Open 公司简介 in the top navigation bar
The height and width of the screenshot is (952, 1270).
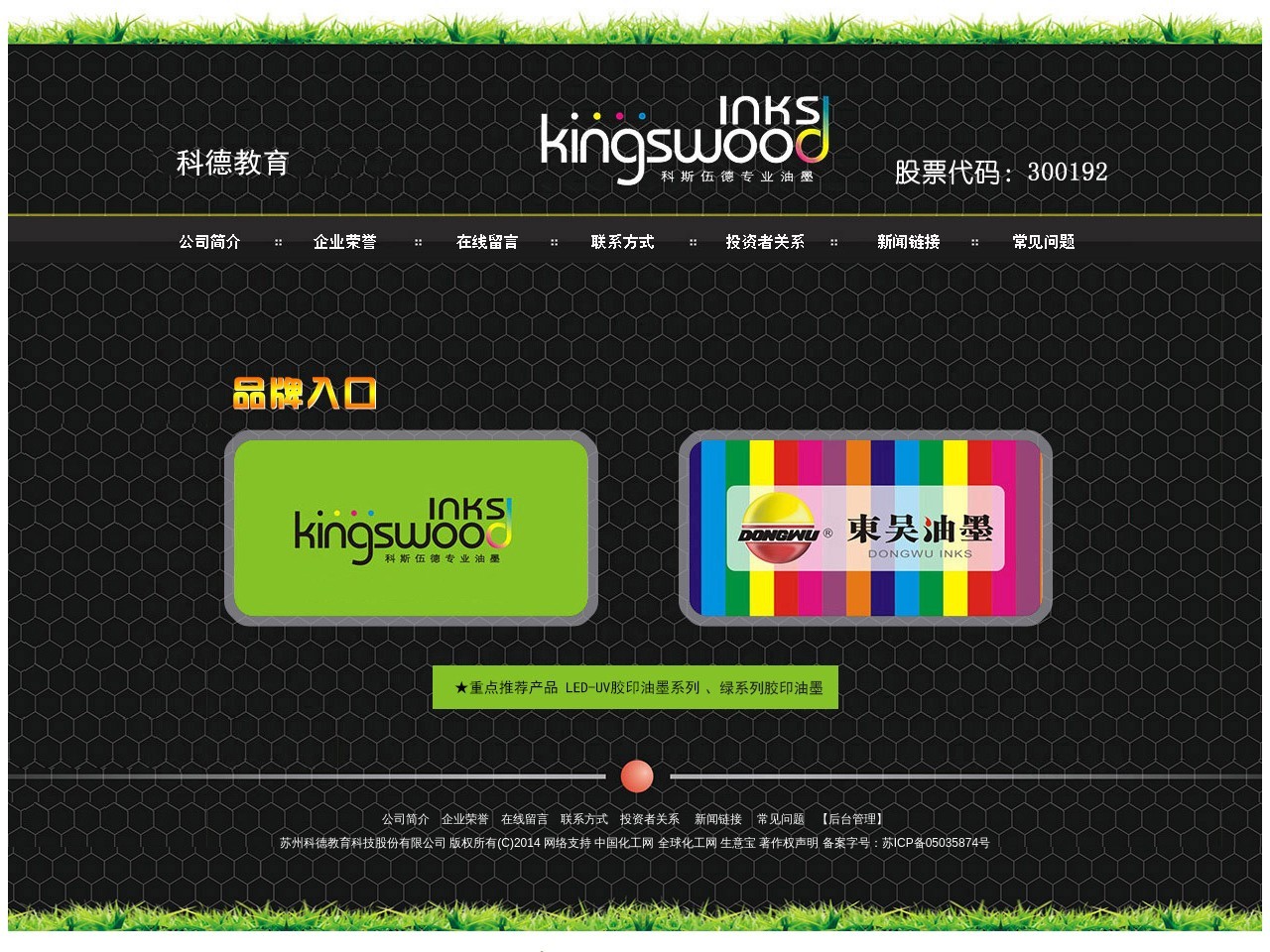point(209,242)
